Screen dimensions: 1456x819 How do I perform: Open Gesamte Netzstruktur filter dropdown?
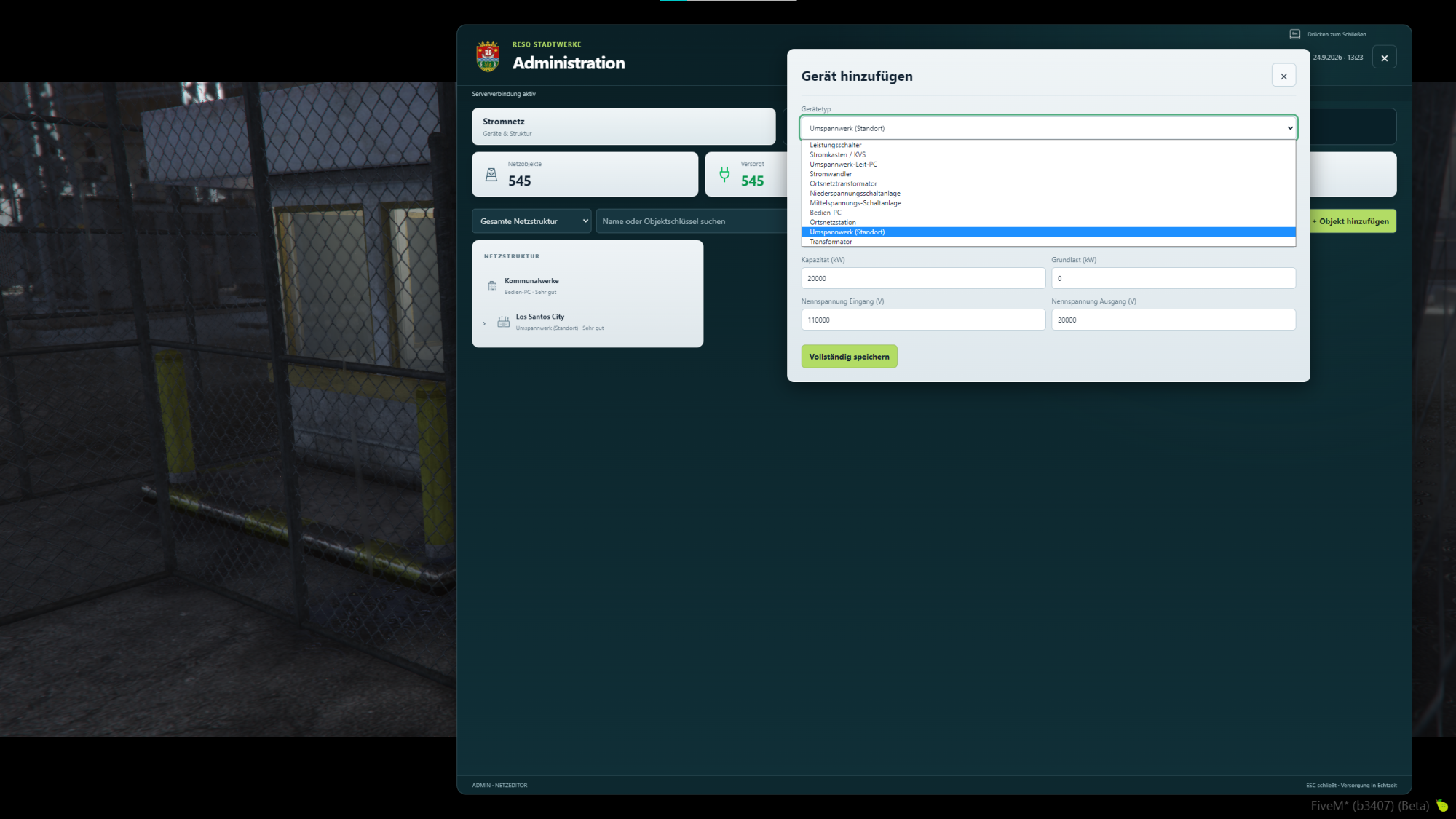click(531, 221)
